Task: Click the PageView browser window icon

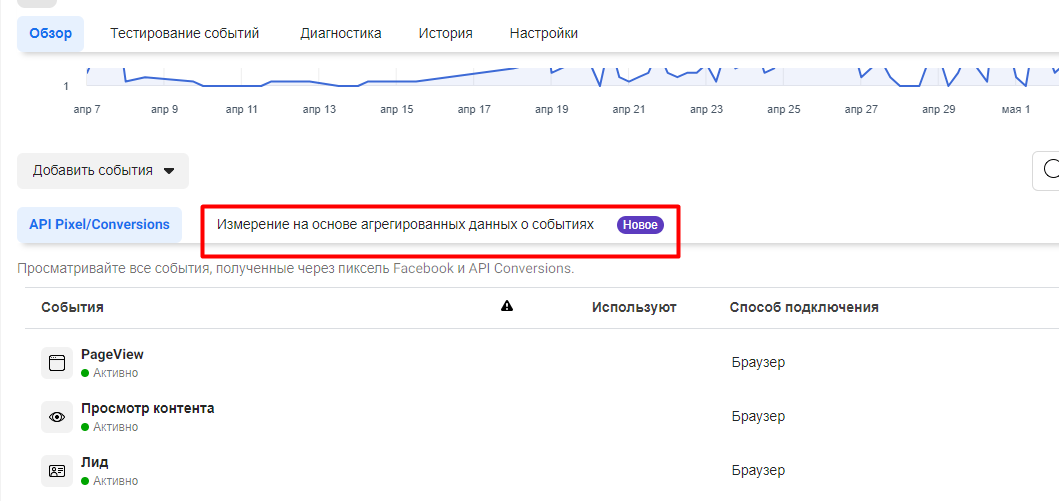Action: click(x=57, y=363)
